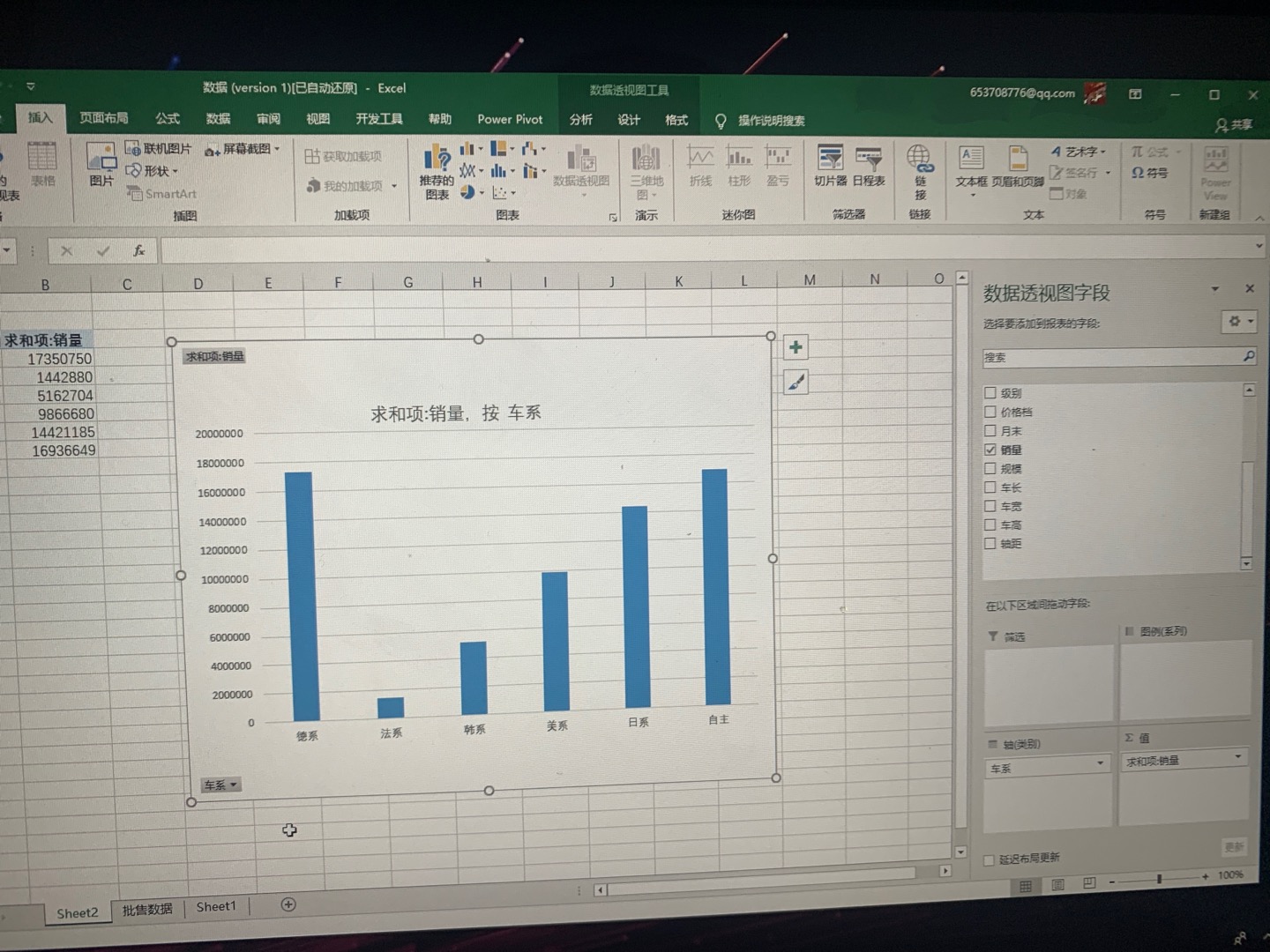Click the zoom slider in the status bar
Image resolution: width=1270 pixels, height=952 pixels.
(1159, 879)
